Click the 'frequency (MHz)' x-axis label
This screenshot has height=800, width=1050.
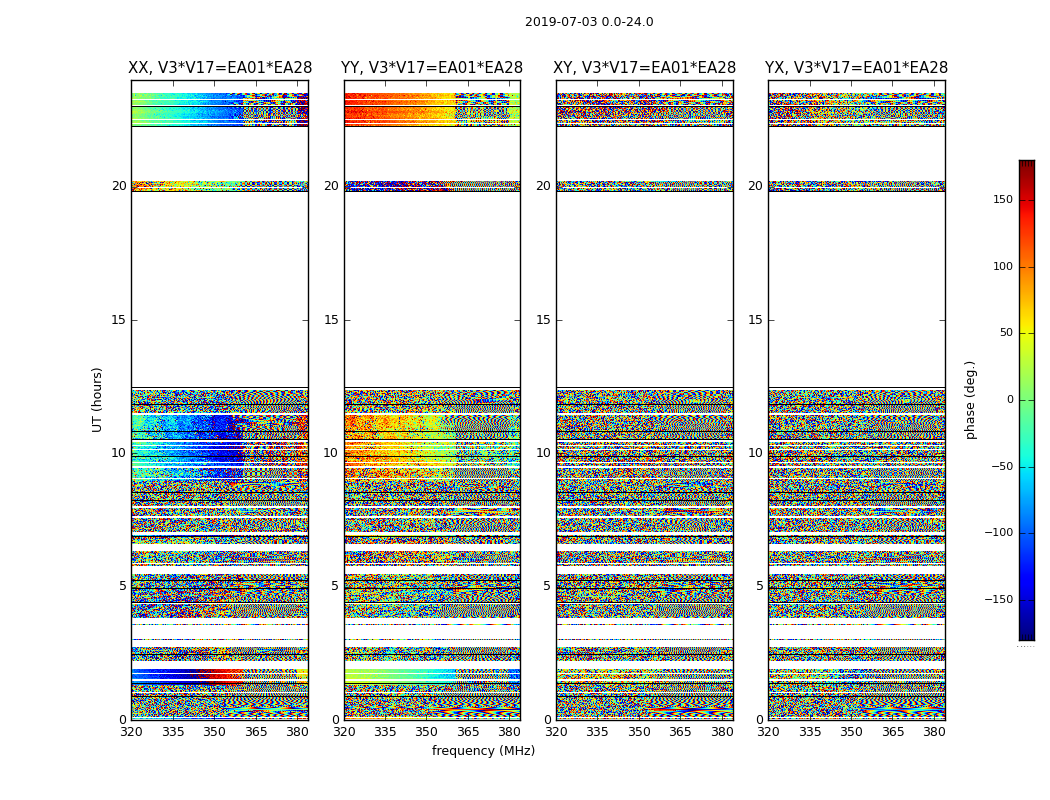483,750
